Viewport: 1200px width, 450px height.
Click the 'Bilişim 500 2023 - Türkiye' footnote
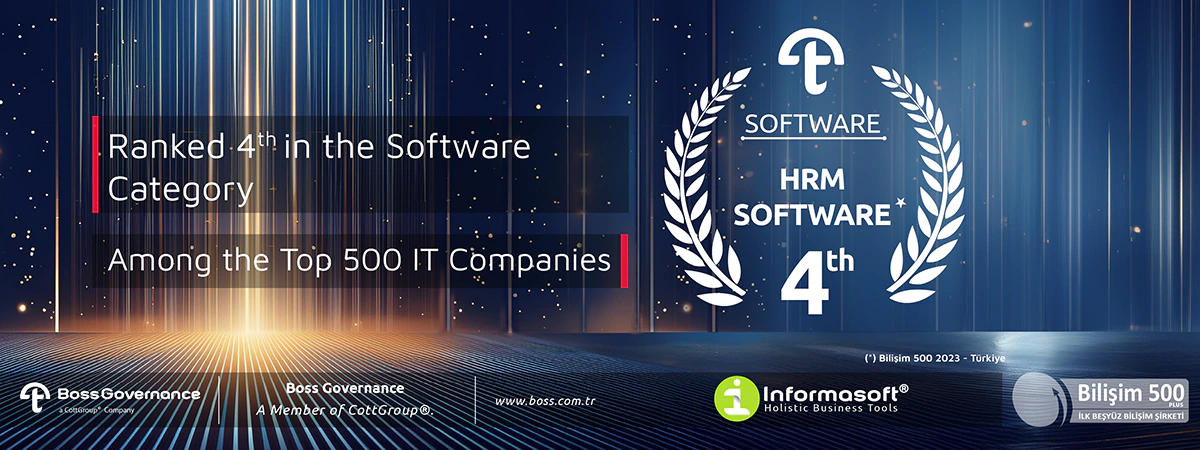pos(933,357)
